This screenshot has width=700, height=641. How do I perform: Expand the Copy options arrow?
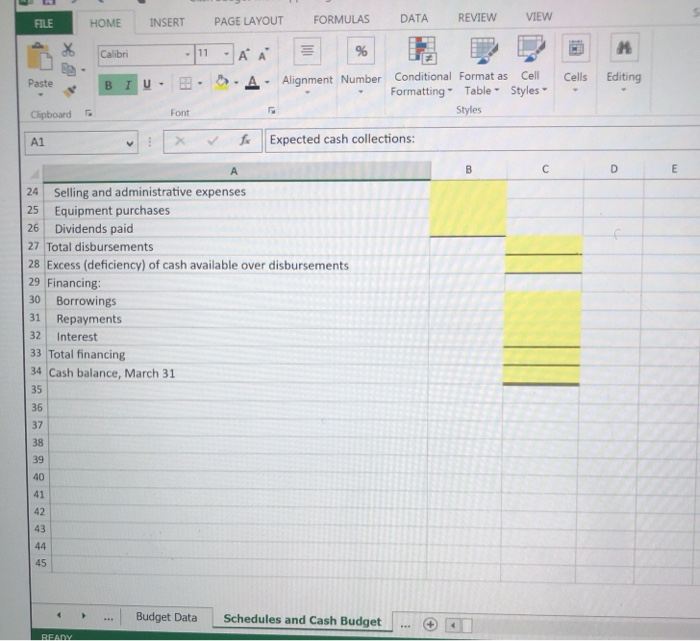(83, 70)
